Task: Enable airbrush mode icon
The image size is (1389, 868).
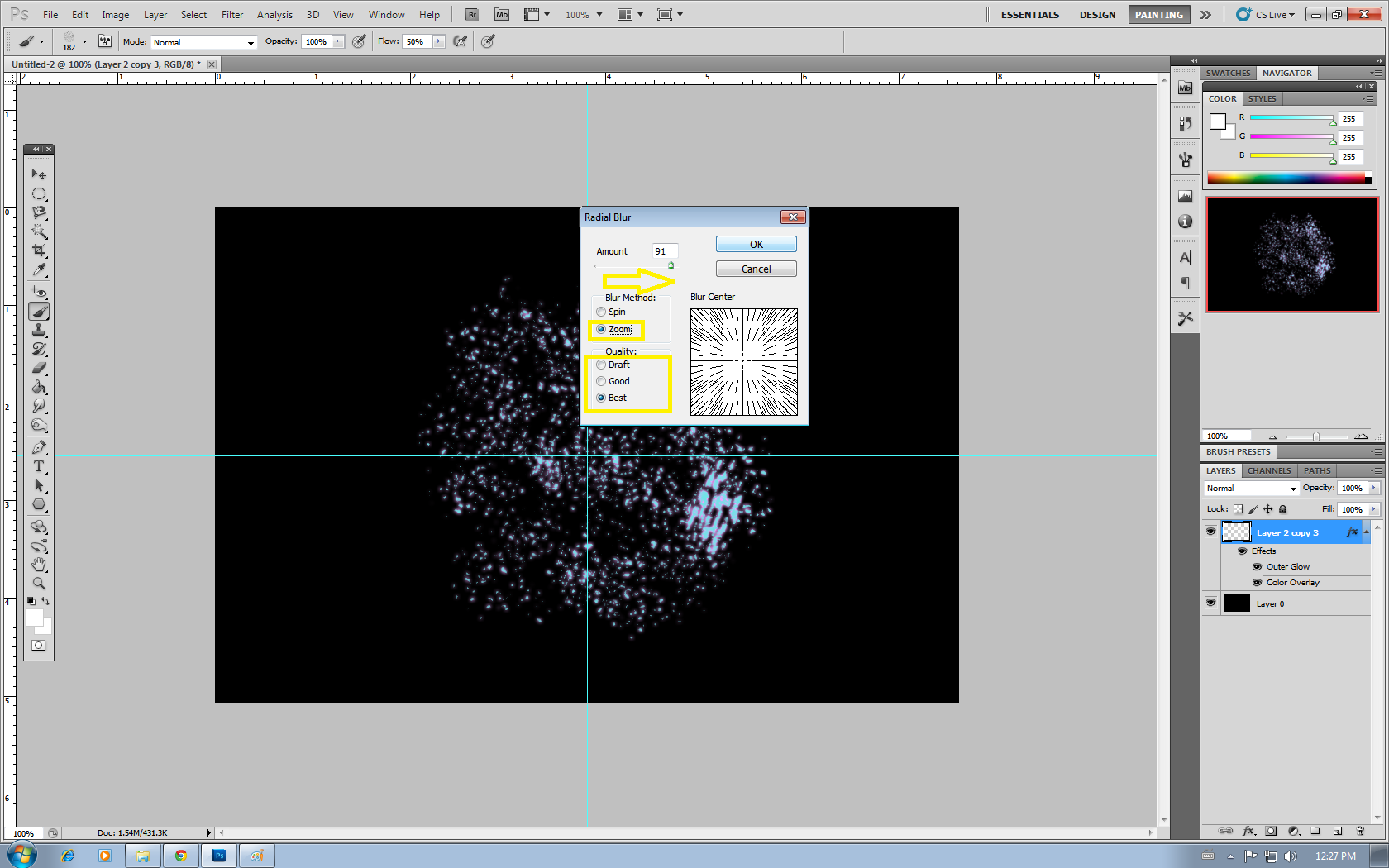Action: [x=461, y=41]
